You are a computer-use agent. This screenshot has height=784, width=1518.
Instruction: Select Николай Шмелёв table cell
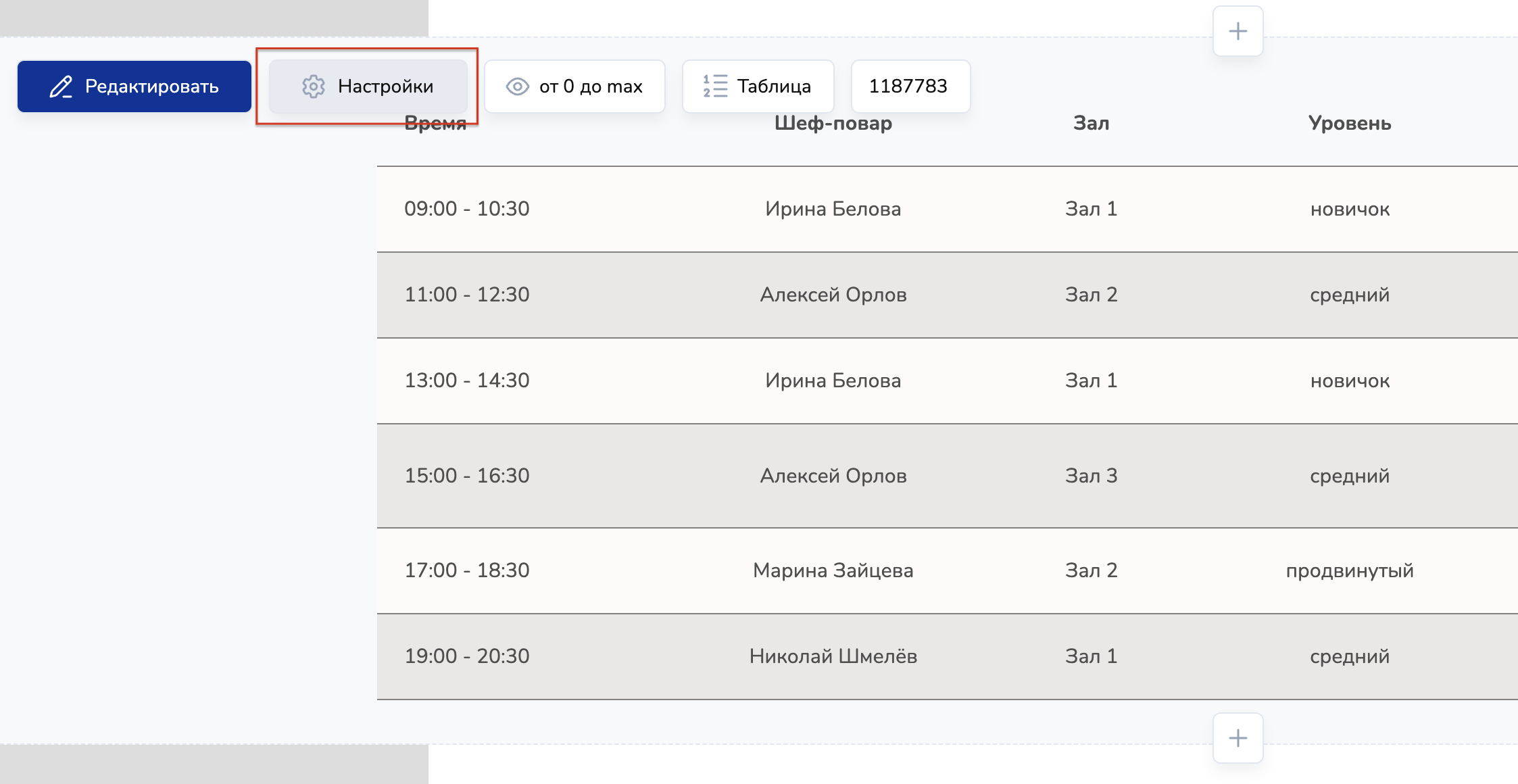[833, 656]
